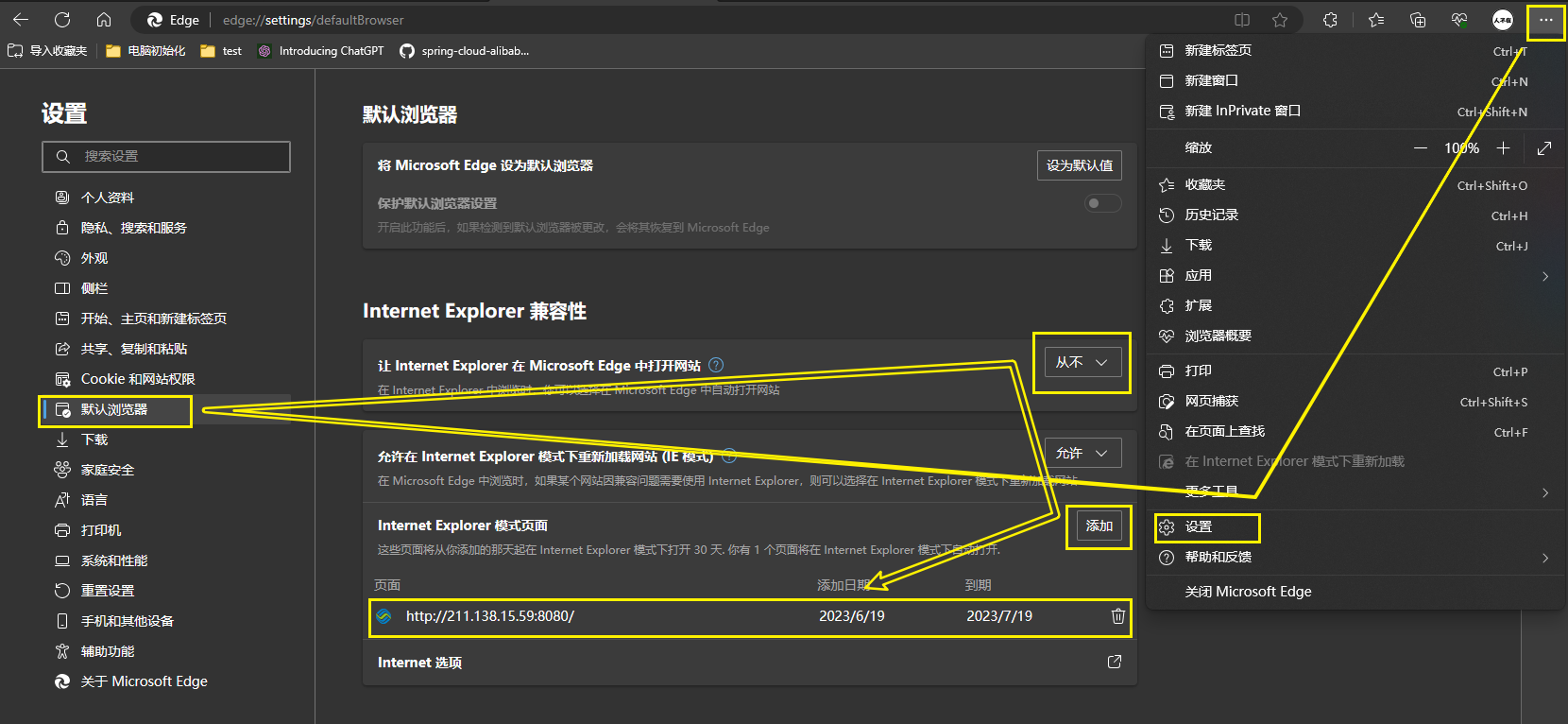Toggle 保护默认浏览器设置 switch
The height and width of the screenshot is (724, 1568).
click(x=1102, y=203)
